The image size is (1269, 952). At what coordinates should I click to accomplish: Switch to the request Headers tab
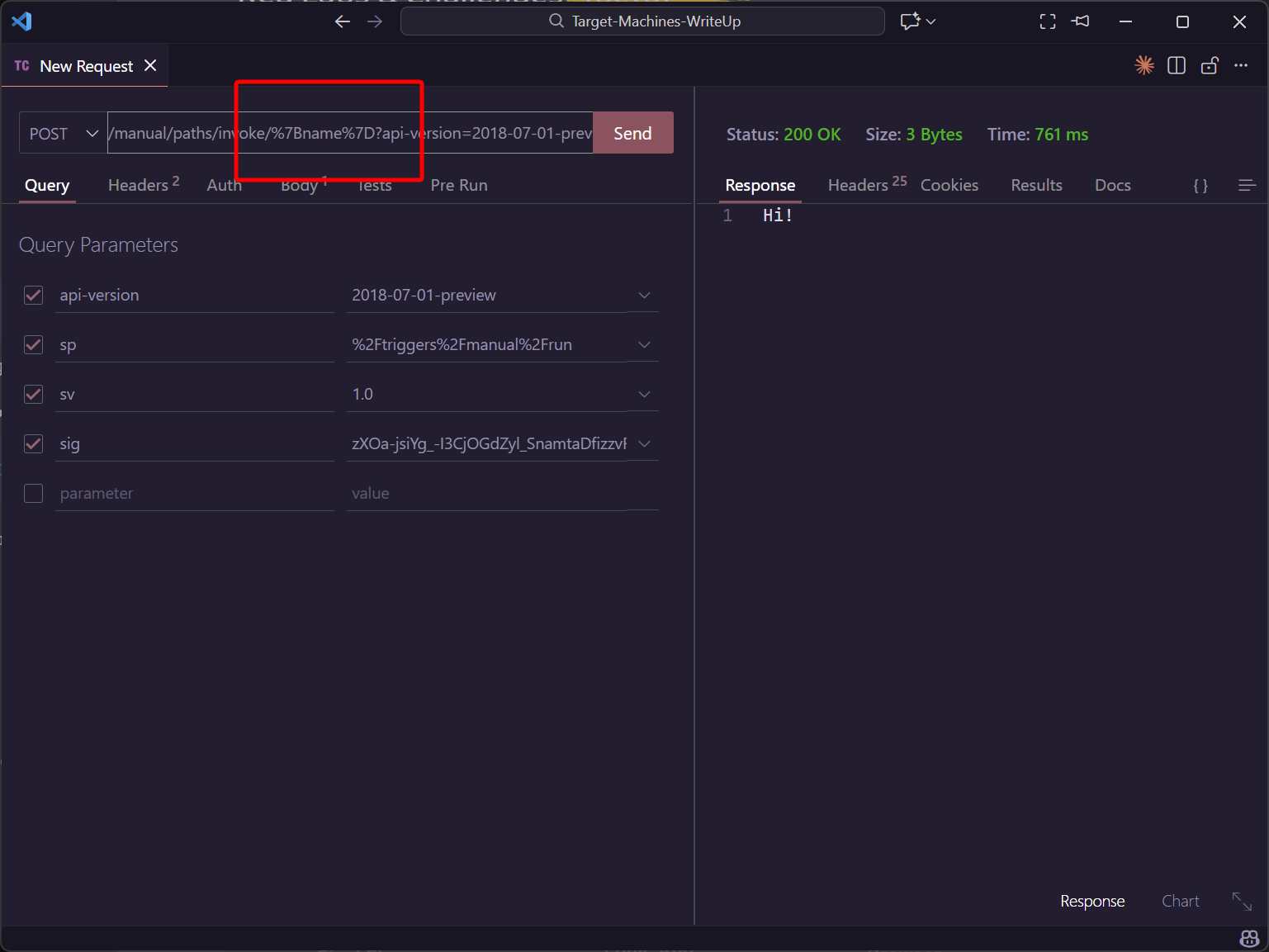pyautogui.click(x=139, y=186)
